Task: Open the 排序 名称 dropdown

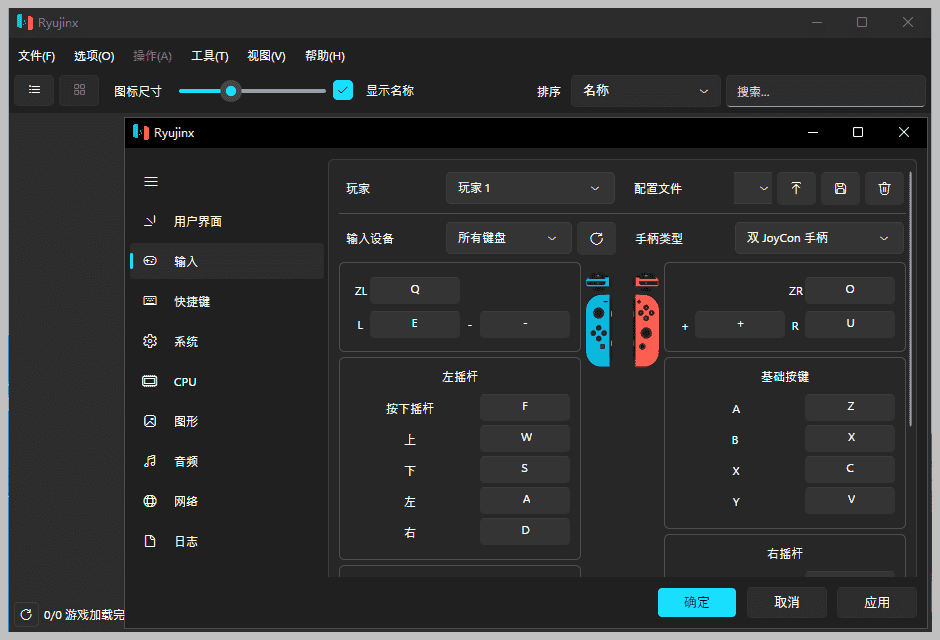Action: (x=645, y=91)
